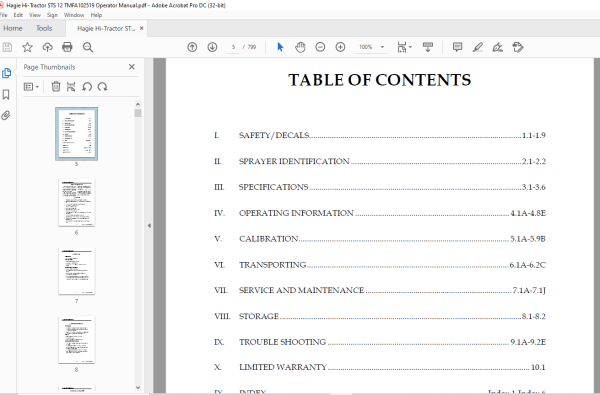Image resolution: width=600 pixels, height=395 pixels.
Task: Go to the Home tab
Action: (x=13, y=28)
